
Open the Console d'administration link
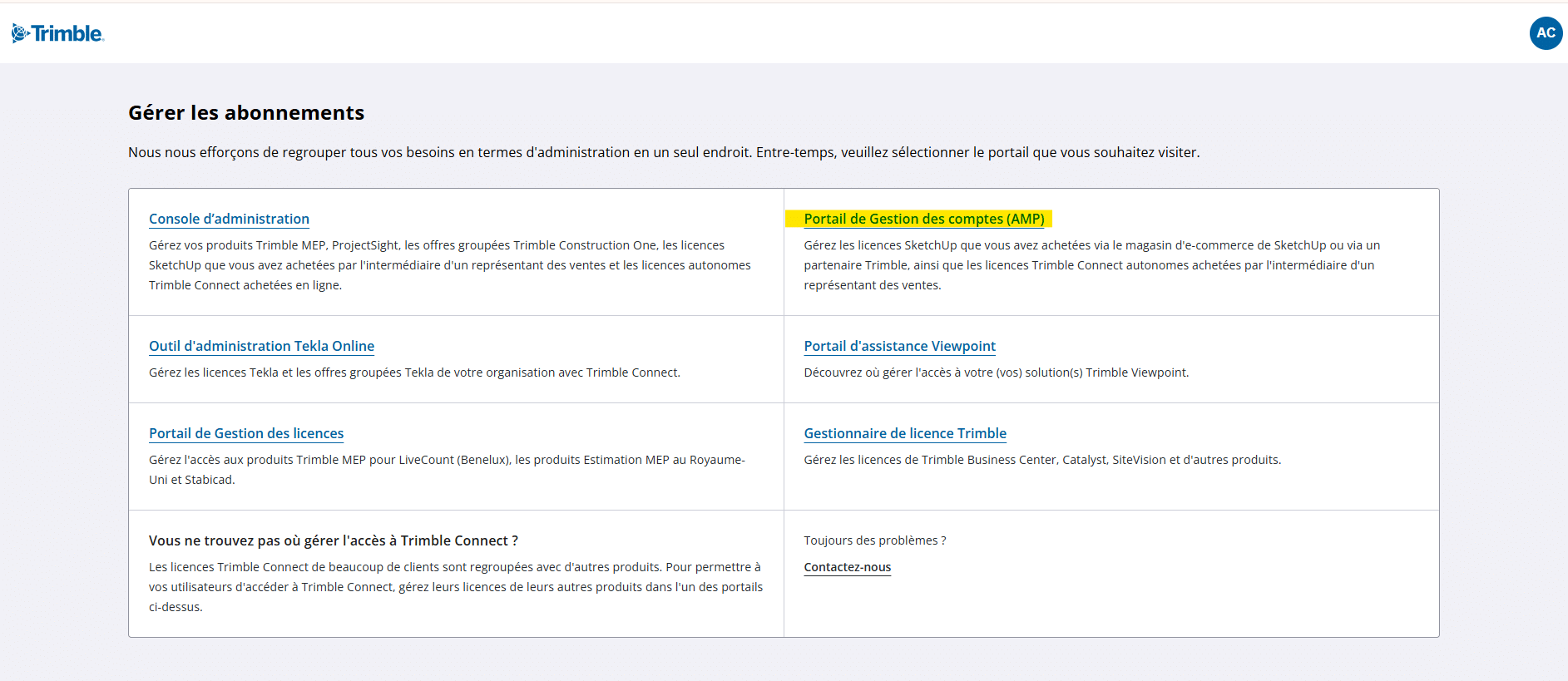pos(229,219)
